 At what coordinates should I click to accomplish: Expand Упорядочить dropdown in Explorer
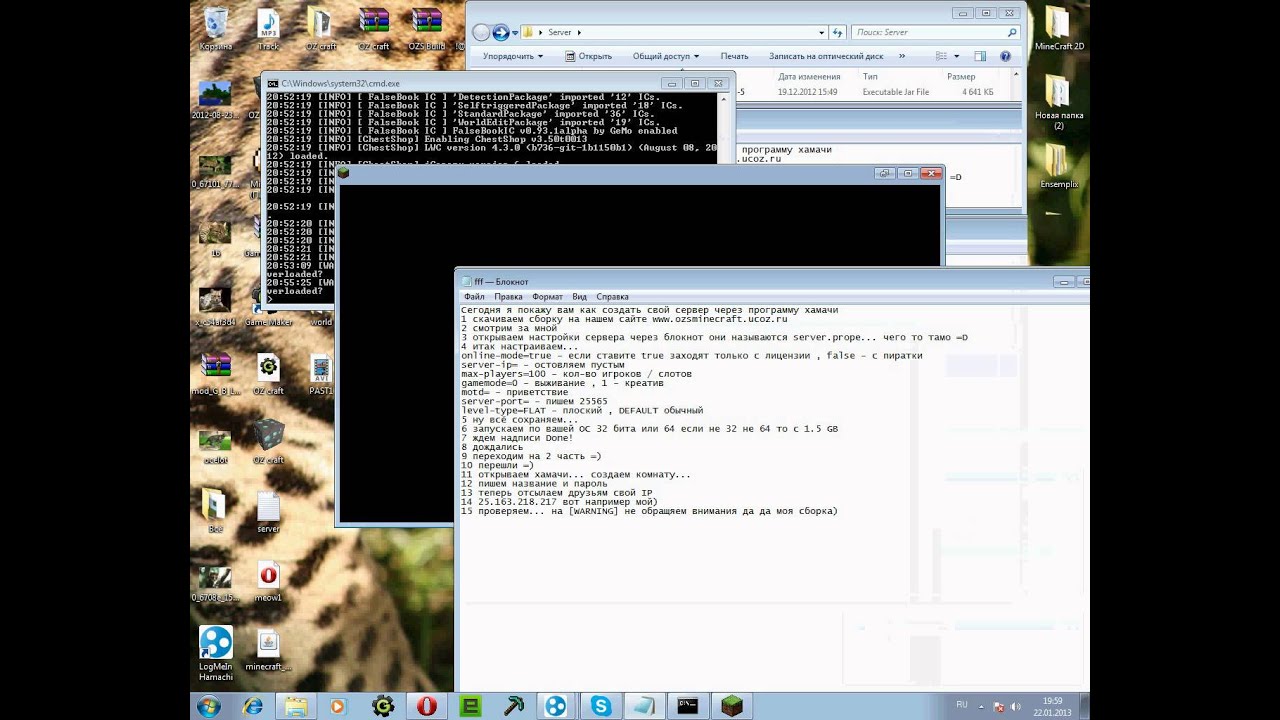512,57
